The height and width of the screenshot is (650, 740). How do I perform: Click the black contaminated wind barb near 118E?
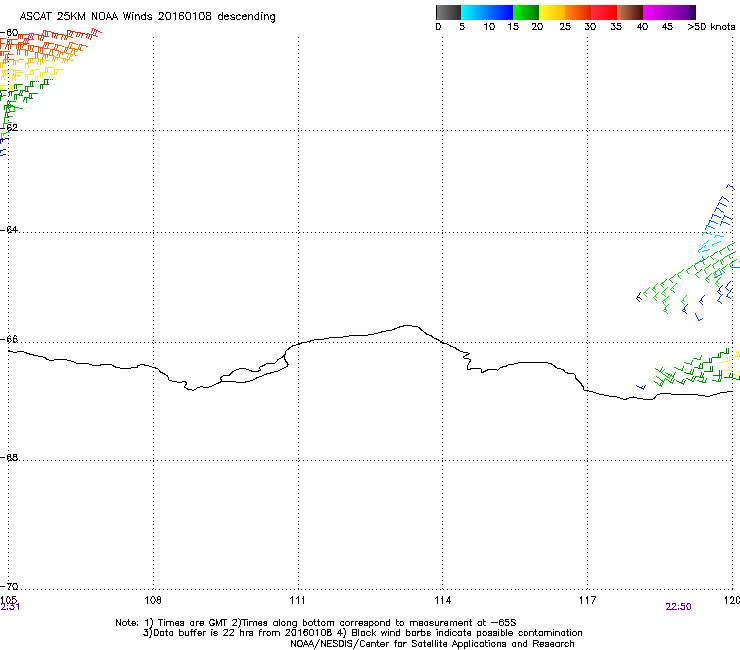click(639, 297)
